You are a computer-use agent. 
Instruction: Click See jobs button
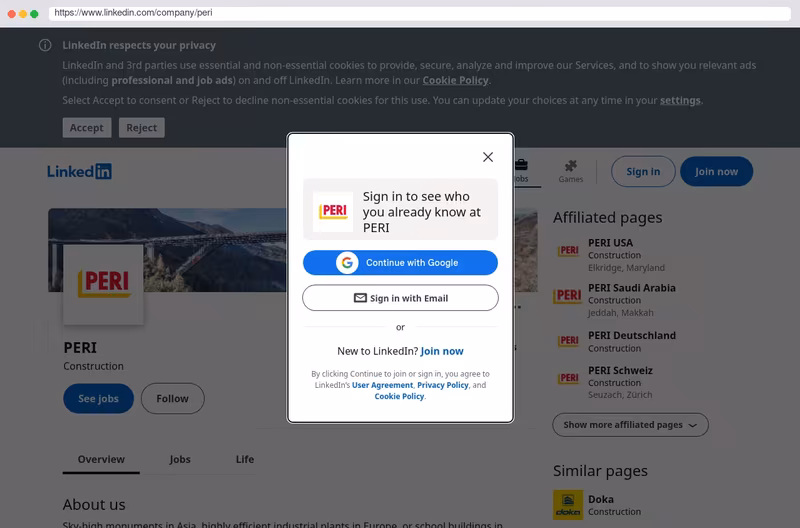pyautogui.click(x=98, y=398)
